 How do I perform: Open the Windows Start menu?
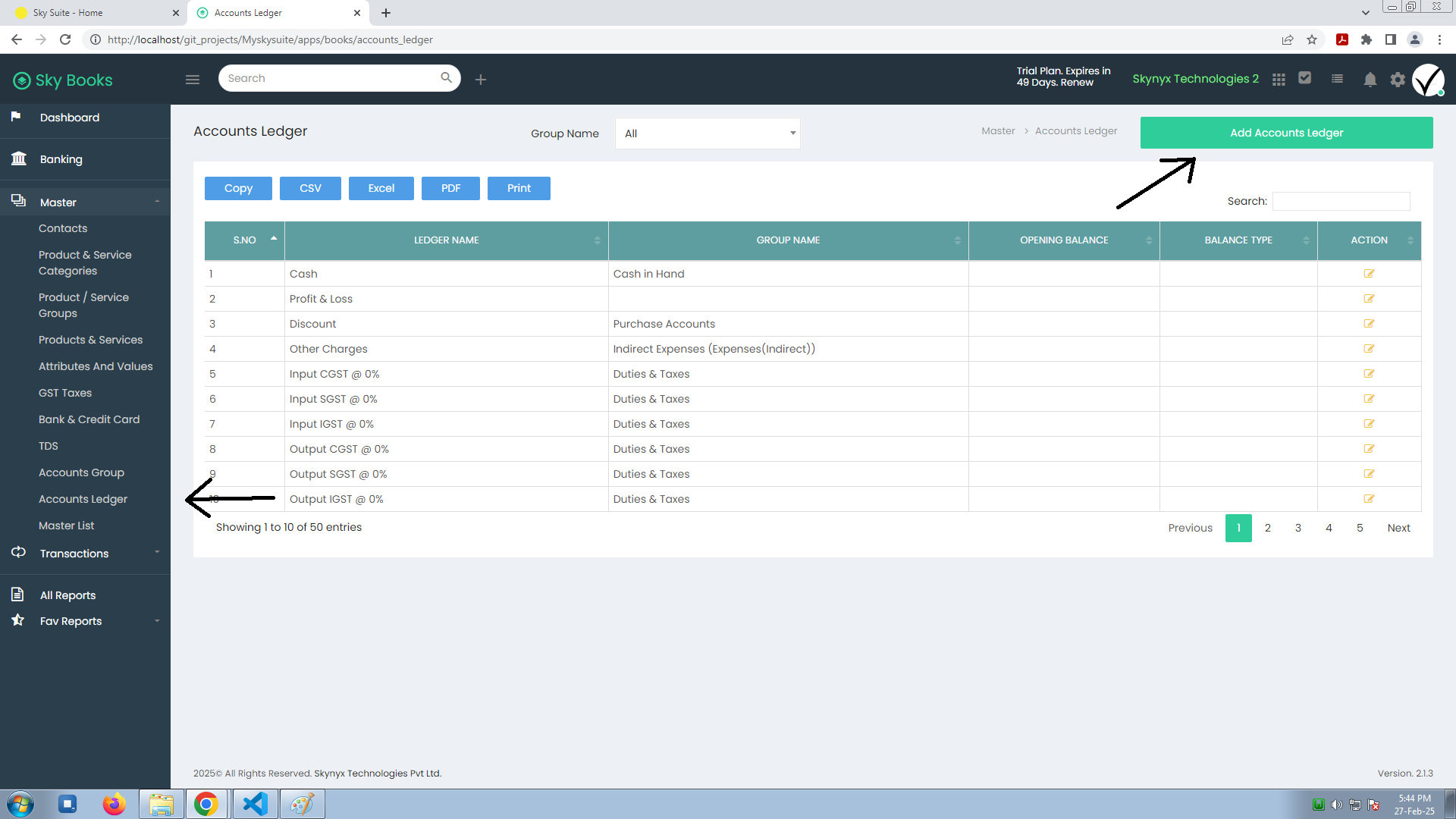[x=20, y=804]
